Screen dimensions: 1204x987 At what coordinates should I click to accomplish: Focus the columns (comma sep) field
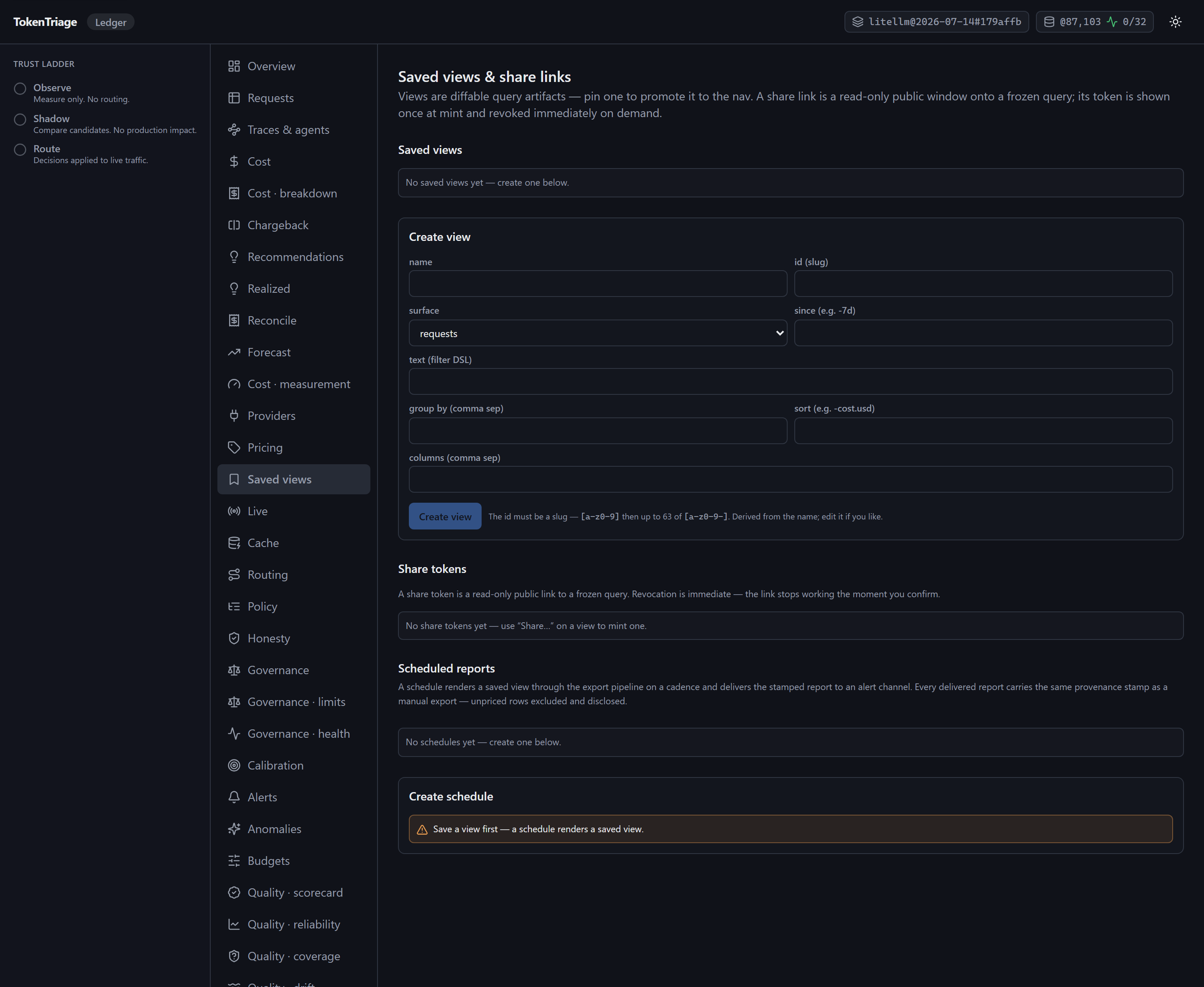(x=791, y=480)
